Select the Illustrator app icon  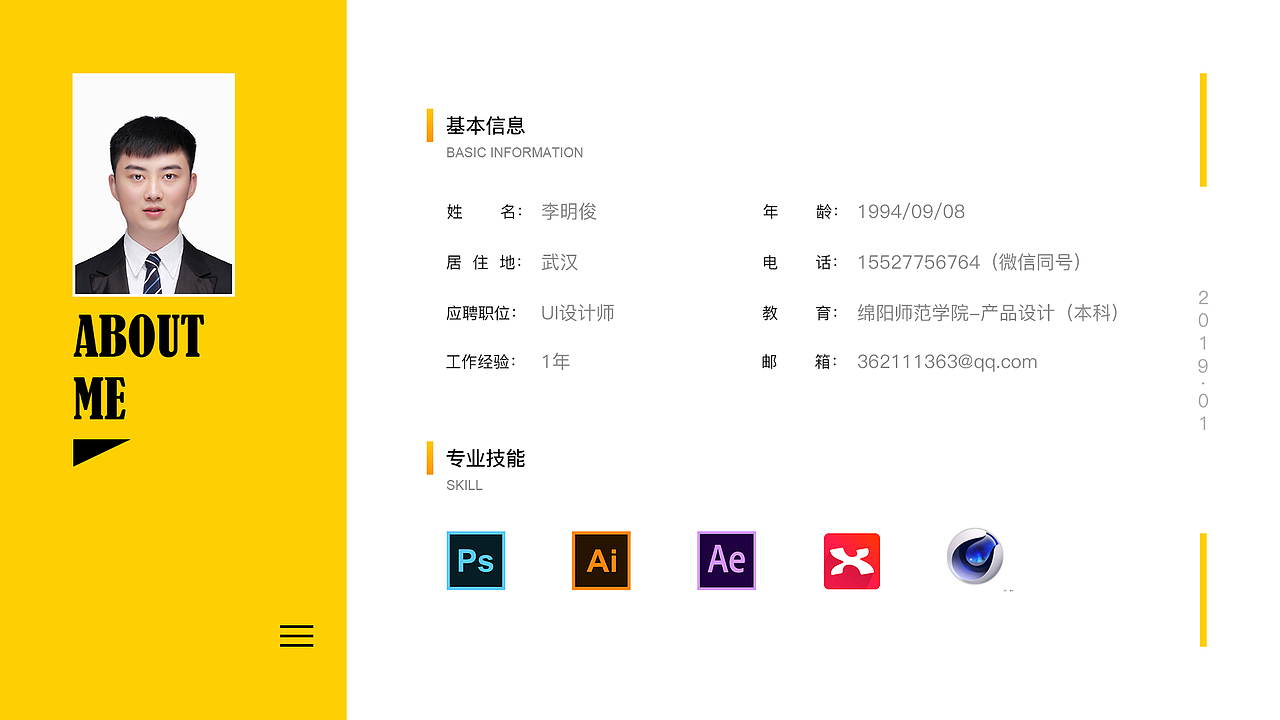tap(601, 561)
